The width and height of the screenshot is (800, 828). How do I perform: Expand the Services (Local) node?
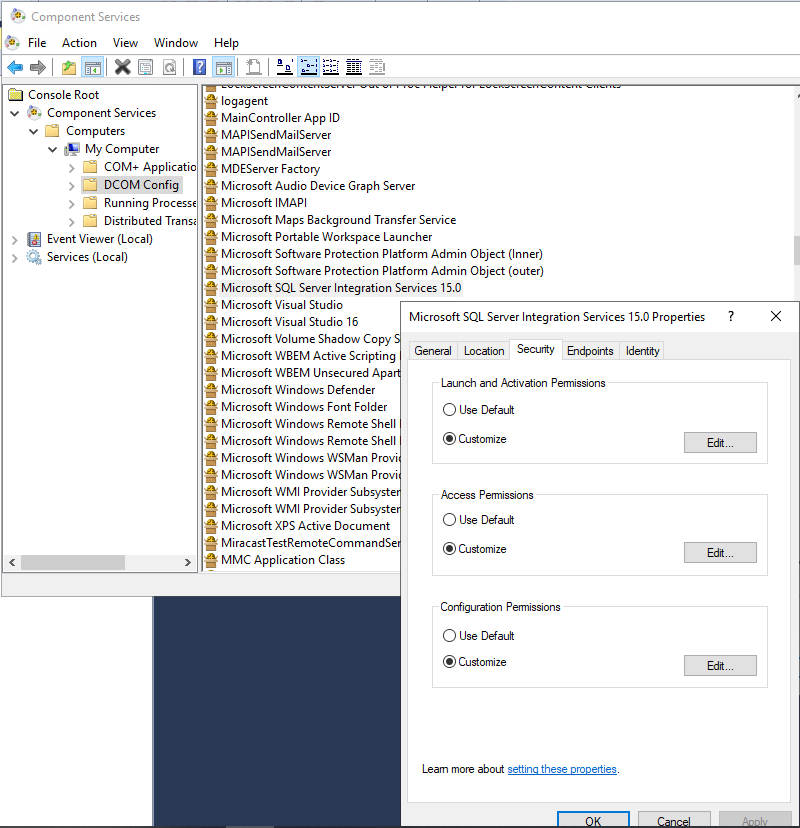[15, 258]
